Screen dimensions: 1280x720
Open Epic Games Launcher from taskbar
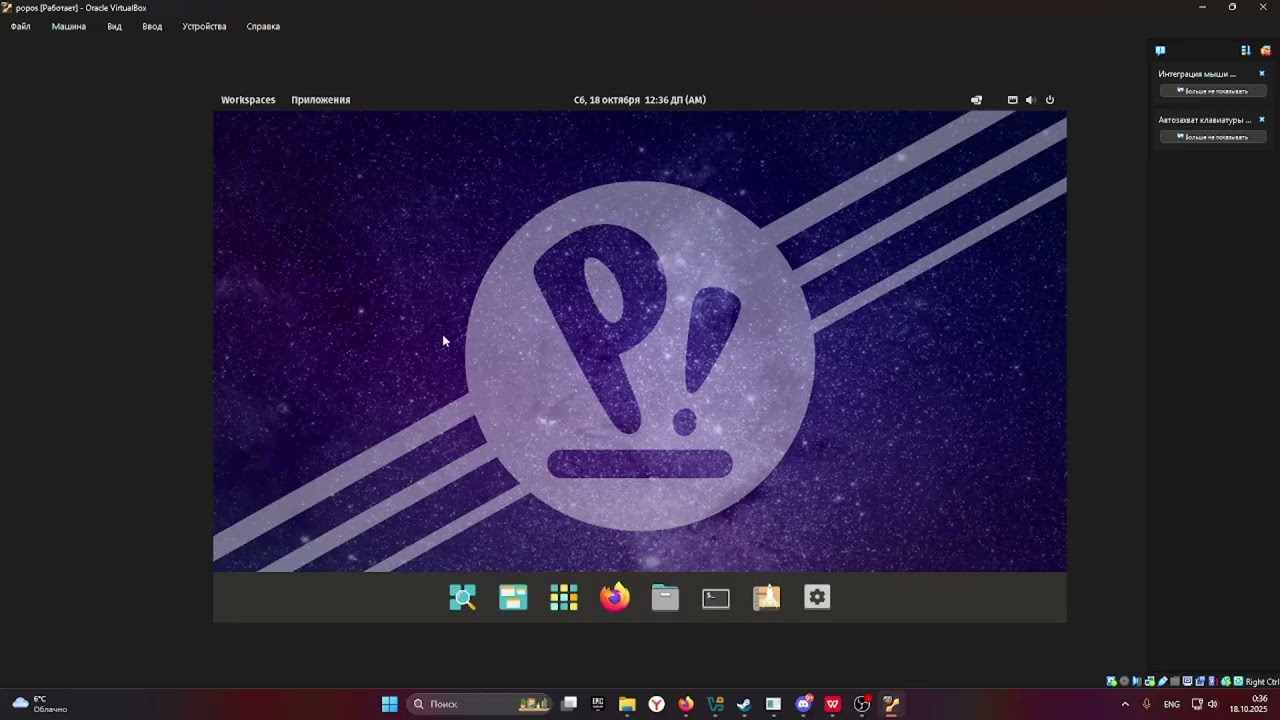(598, 704)
